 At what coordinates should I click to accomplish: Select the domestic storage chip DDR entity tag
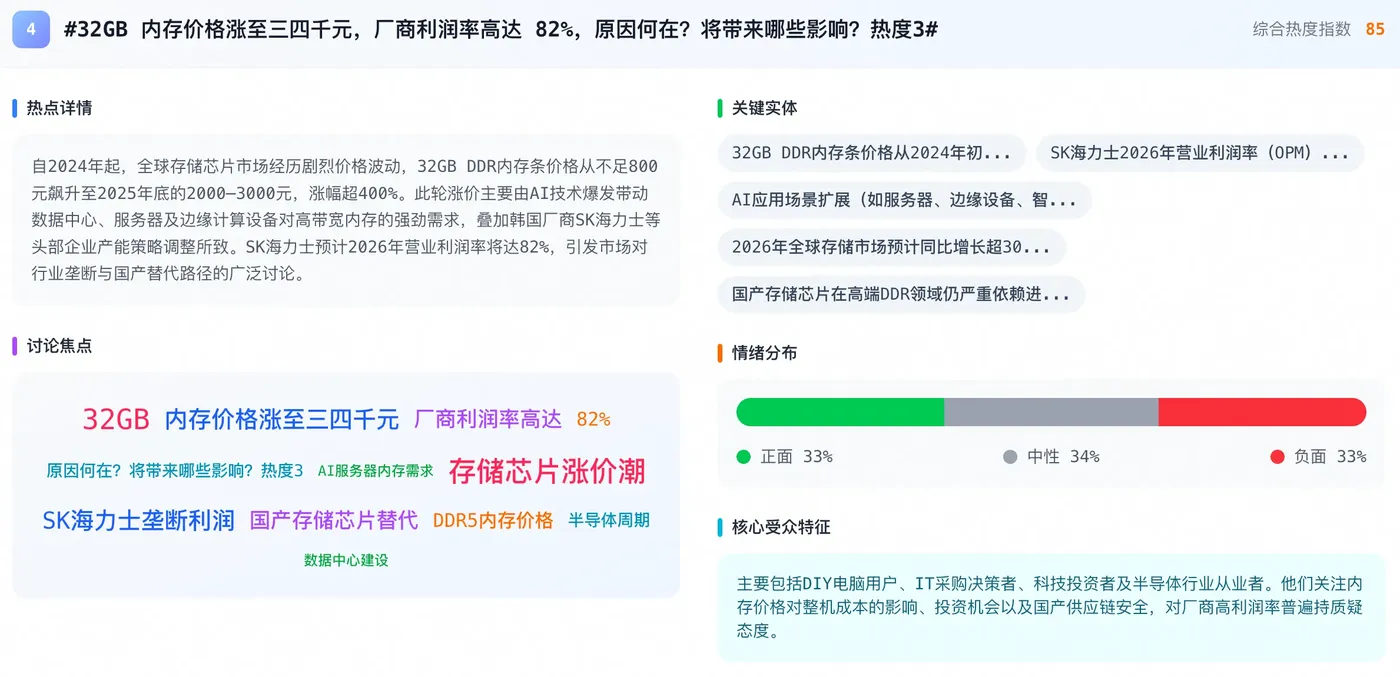900,294
